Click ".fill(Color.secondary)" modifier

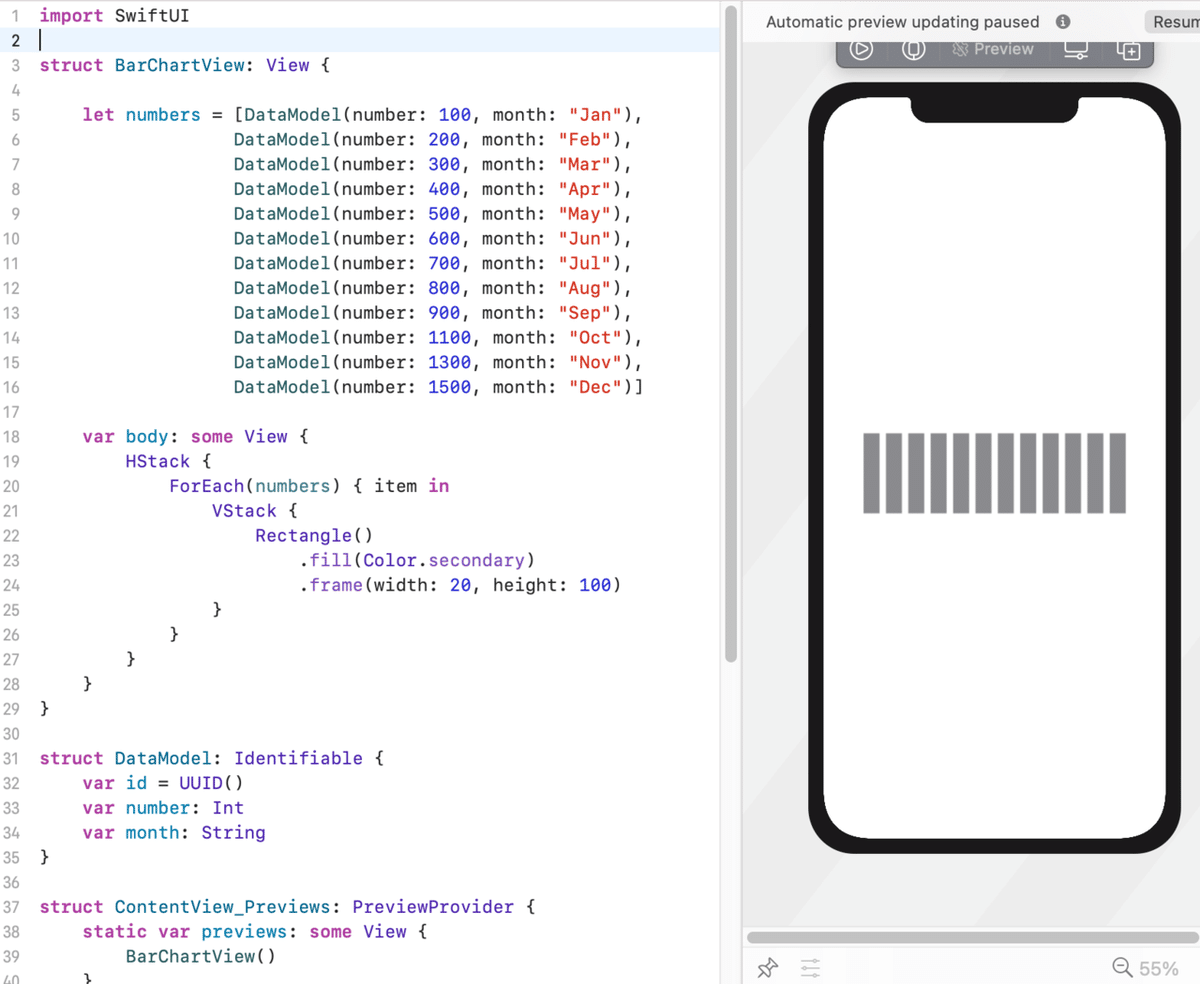417,560
